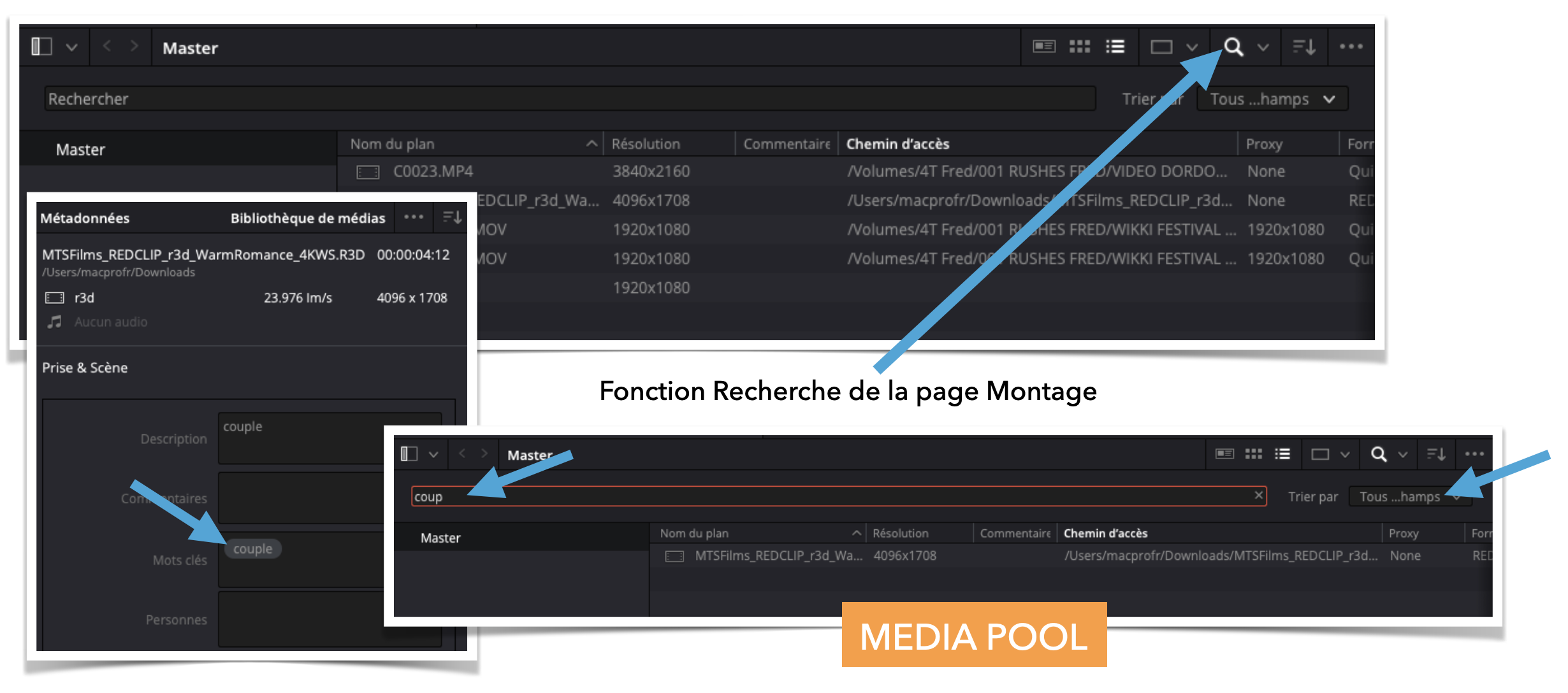1568x693 pixels.
Task: Switch media pool to thumbnail grid view
Action: tap(1079, 46)
